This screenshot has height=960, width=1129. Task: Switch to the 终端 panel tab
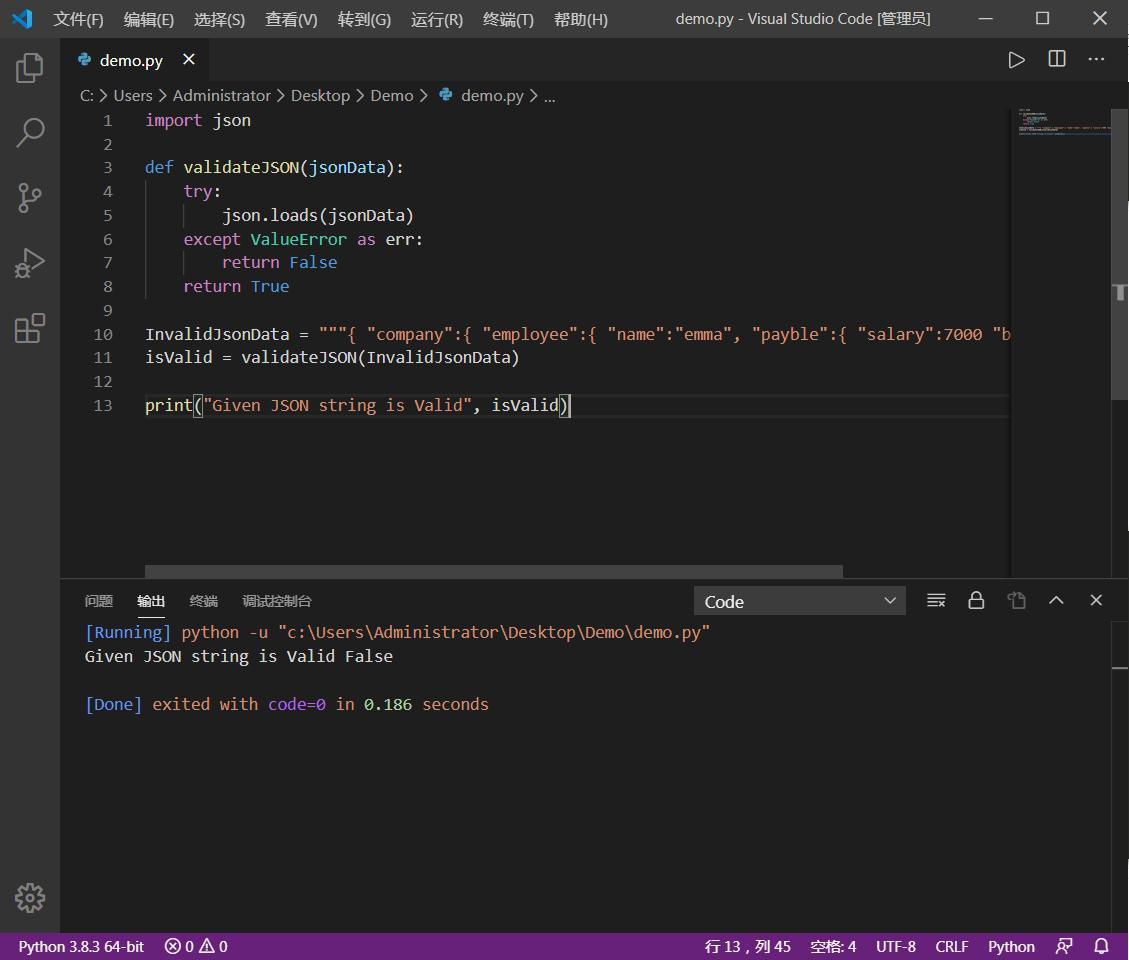pos(203,600)
